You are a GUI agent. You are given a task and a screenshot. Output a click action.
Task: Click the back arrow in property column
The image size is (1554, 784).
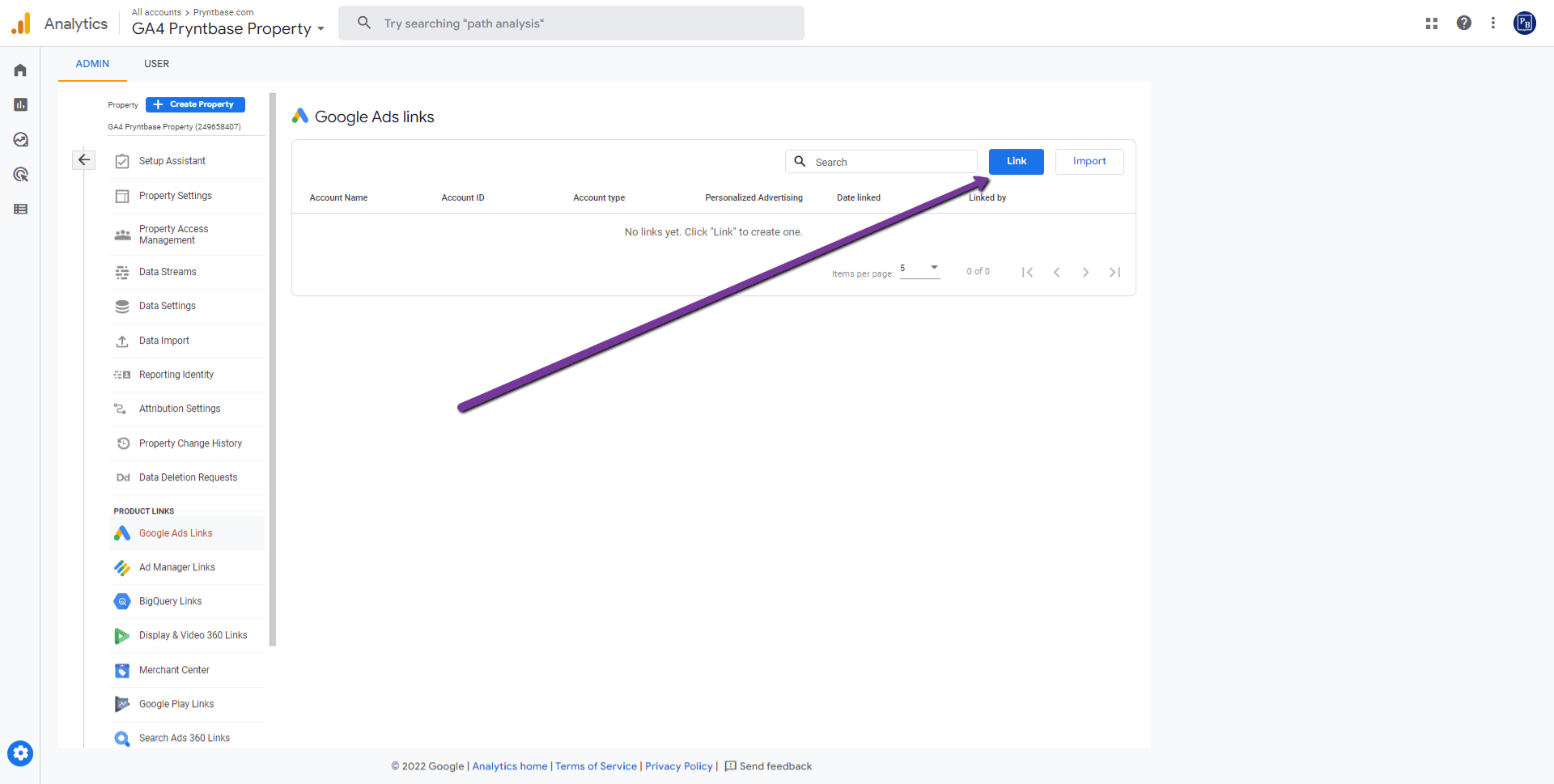click(x=84, y=159)
